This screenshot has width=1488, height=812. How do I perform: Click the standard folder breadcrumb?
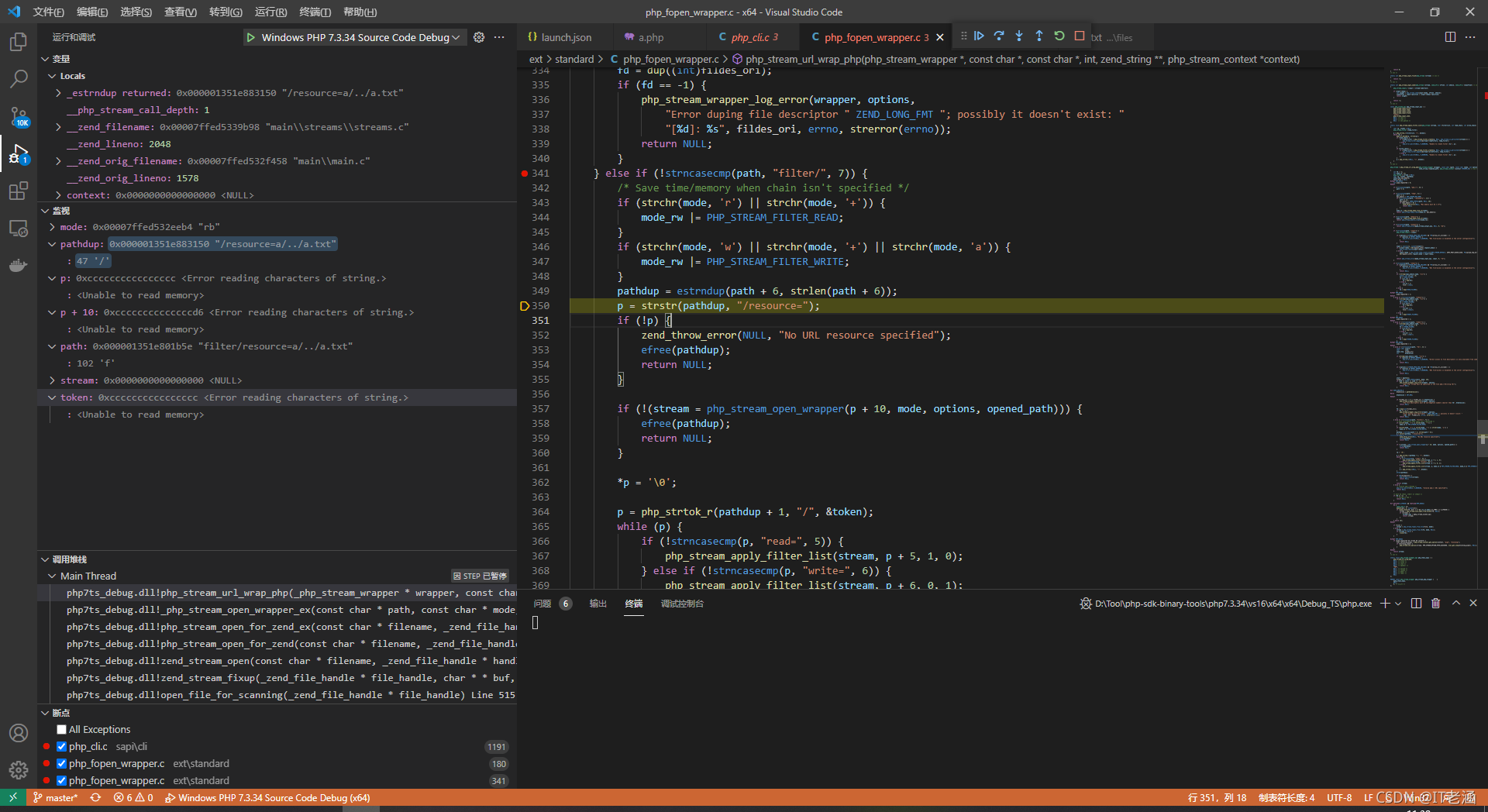point(574,59)
